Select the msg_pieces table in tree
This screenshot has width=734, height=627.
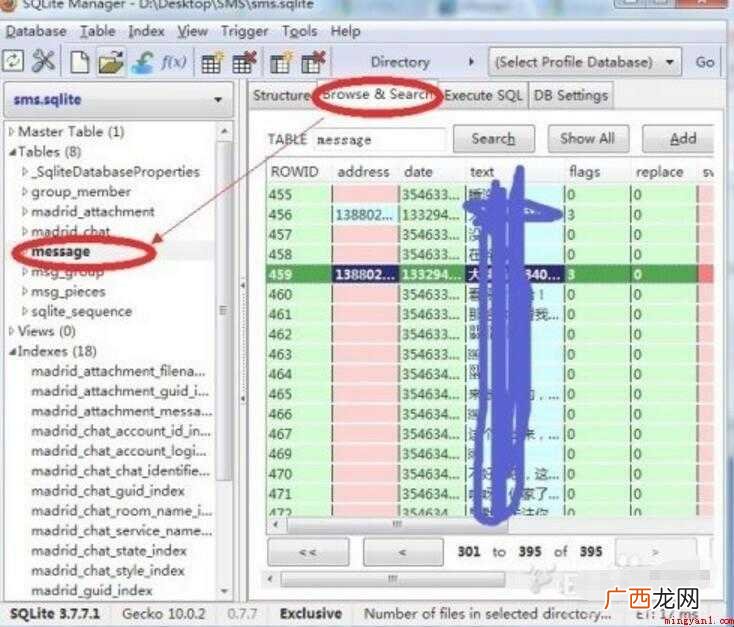click(68, 292)
